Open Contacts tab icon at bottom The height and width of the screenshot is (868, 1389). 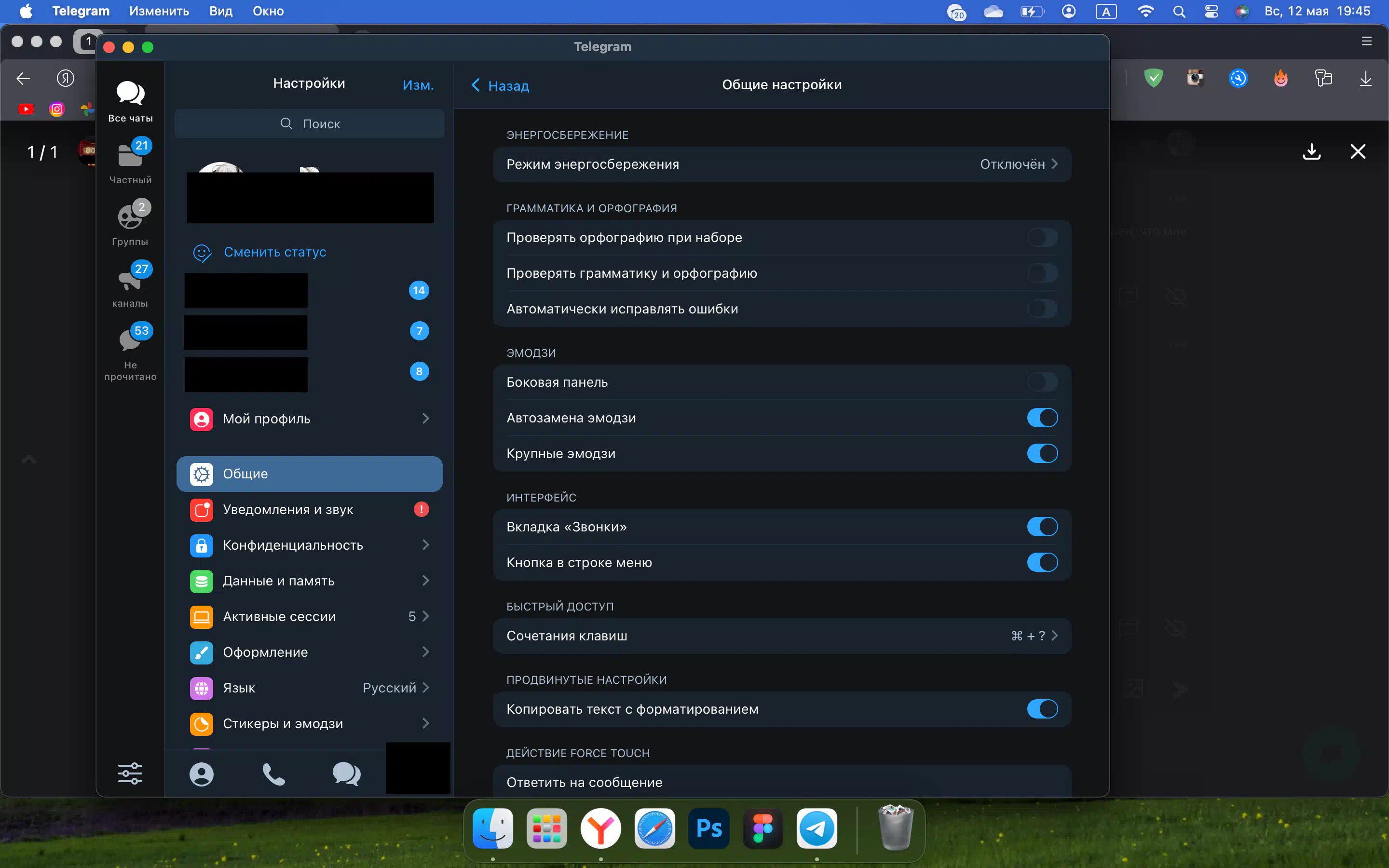click(x=202, y=774)
